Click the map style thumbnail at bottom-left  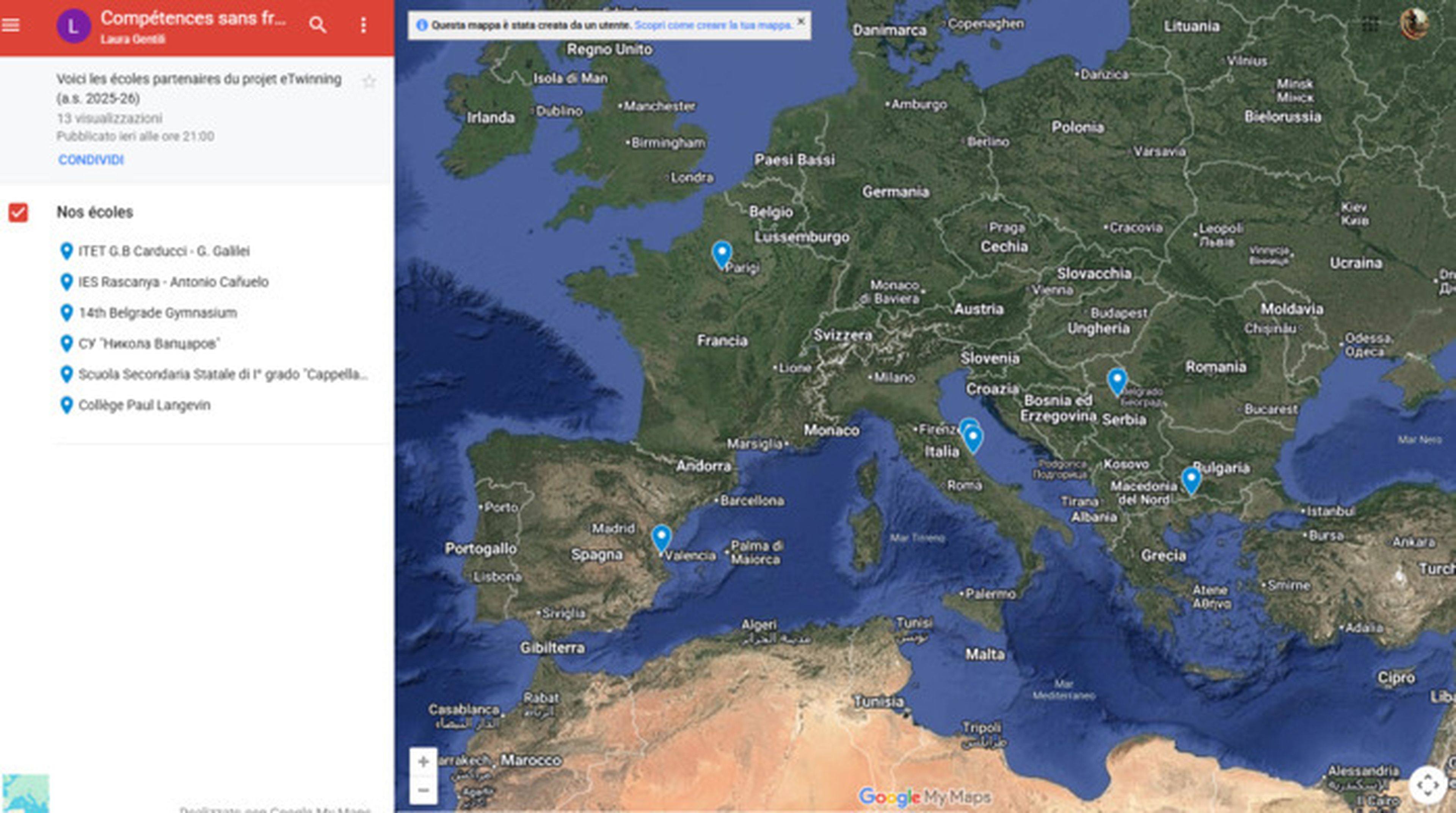[25, 794]
